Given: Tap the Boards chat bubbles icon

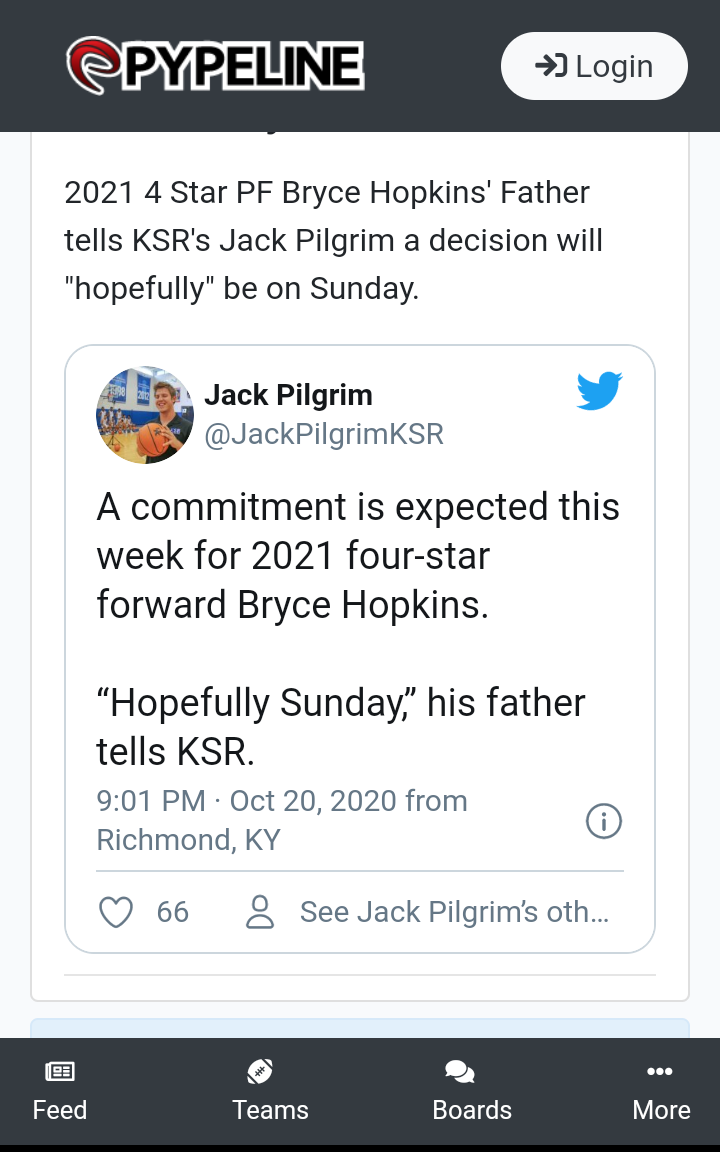Looking at the screenshot, I should coord(460,1072).
